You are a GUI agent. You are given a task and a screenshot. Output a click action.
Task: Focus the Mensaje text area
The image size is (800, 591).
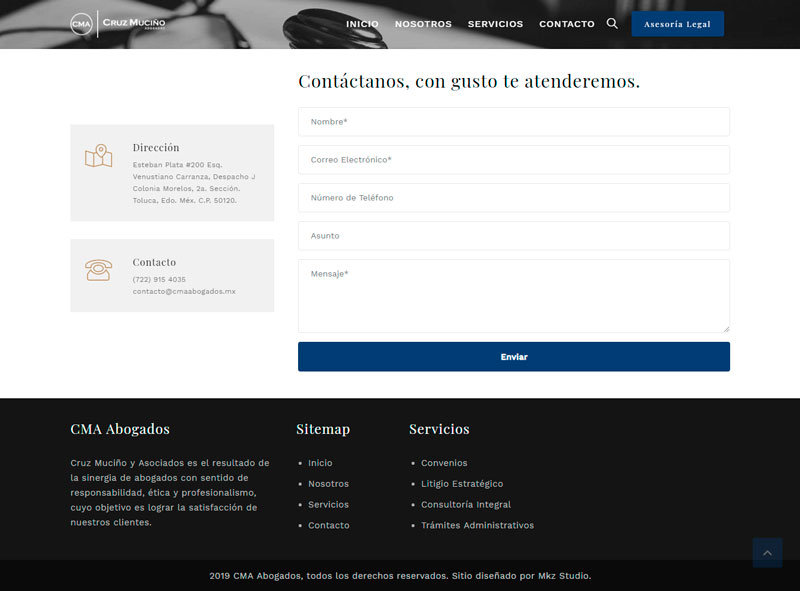point(513,296)
